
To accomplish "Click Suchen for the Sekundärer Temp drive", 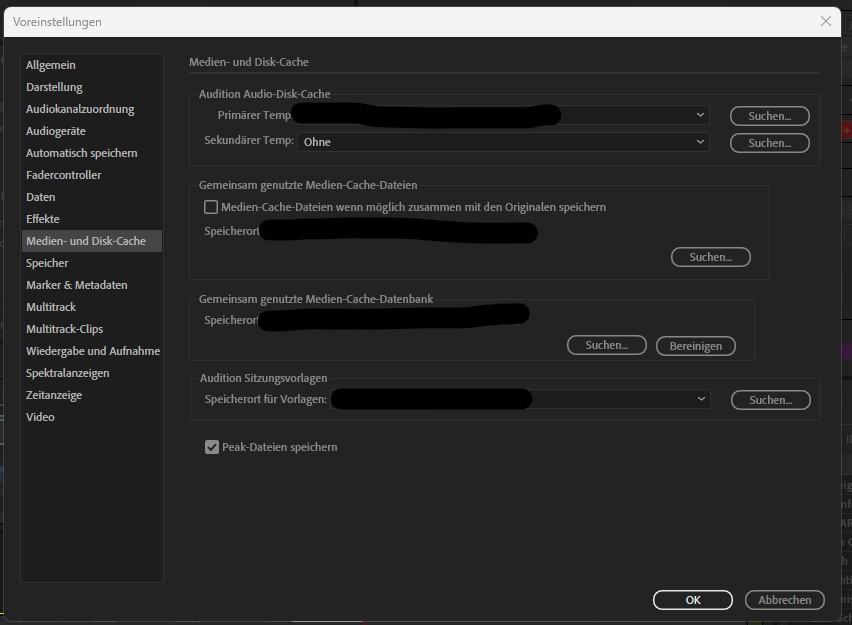I will (769, 142).
